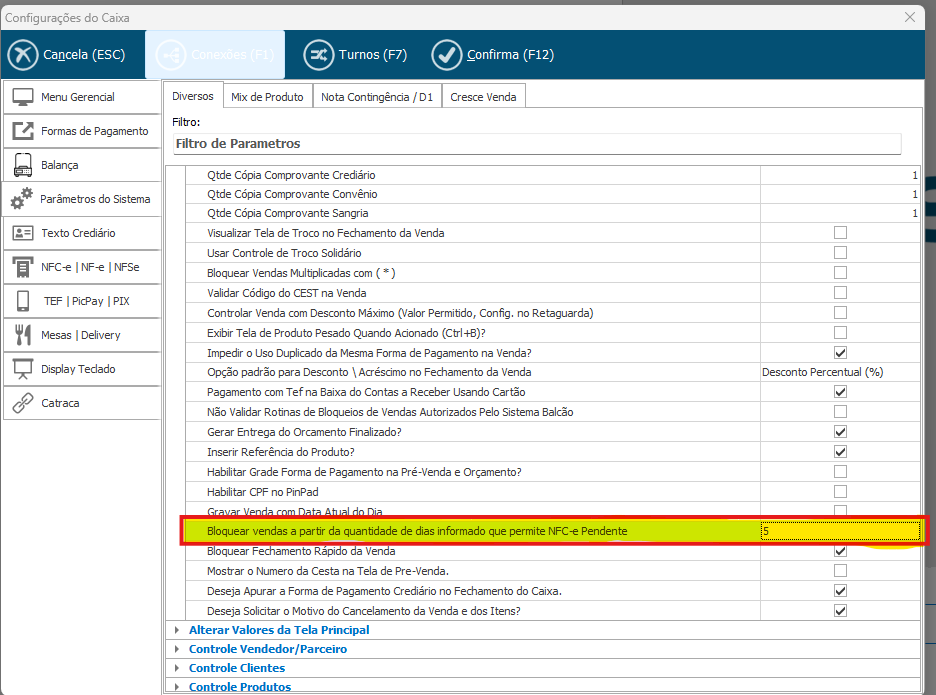Viewport: 936px width, 695px height.
Task: Toggle Habilitar CPF no PinPad checkbox
Action: [x=840, y=491]
